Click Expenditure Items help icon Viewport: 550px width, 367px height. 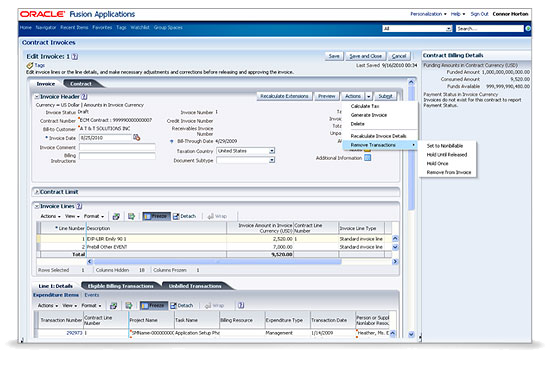(x=241, y=305)
